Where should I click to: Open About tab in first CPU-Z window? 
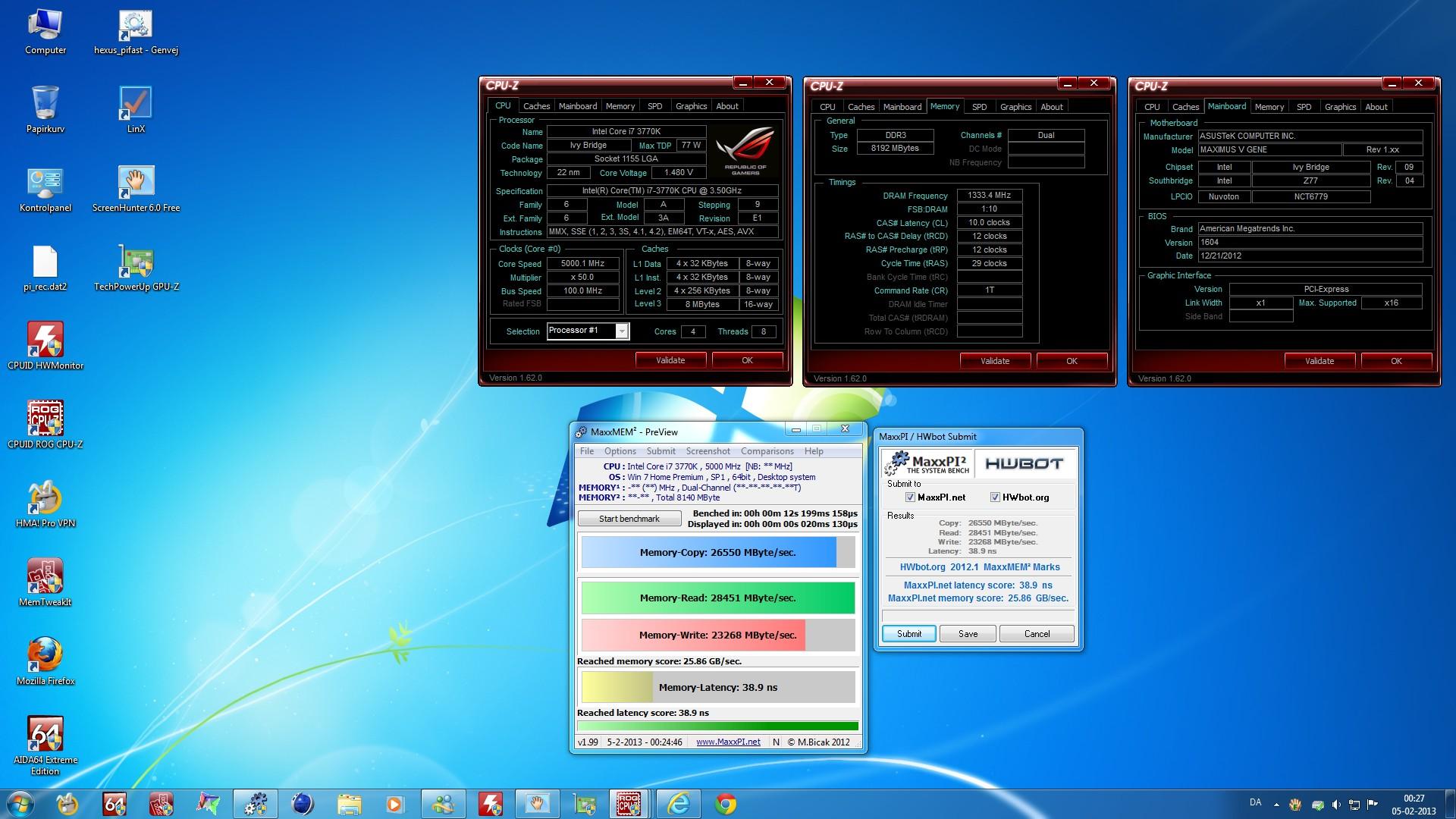(x=727, y=106)
